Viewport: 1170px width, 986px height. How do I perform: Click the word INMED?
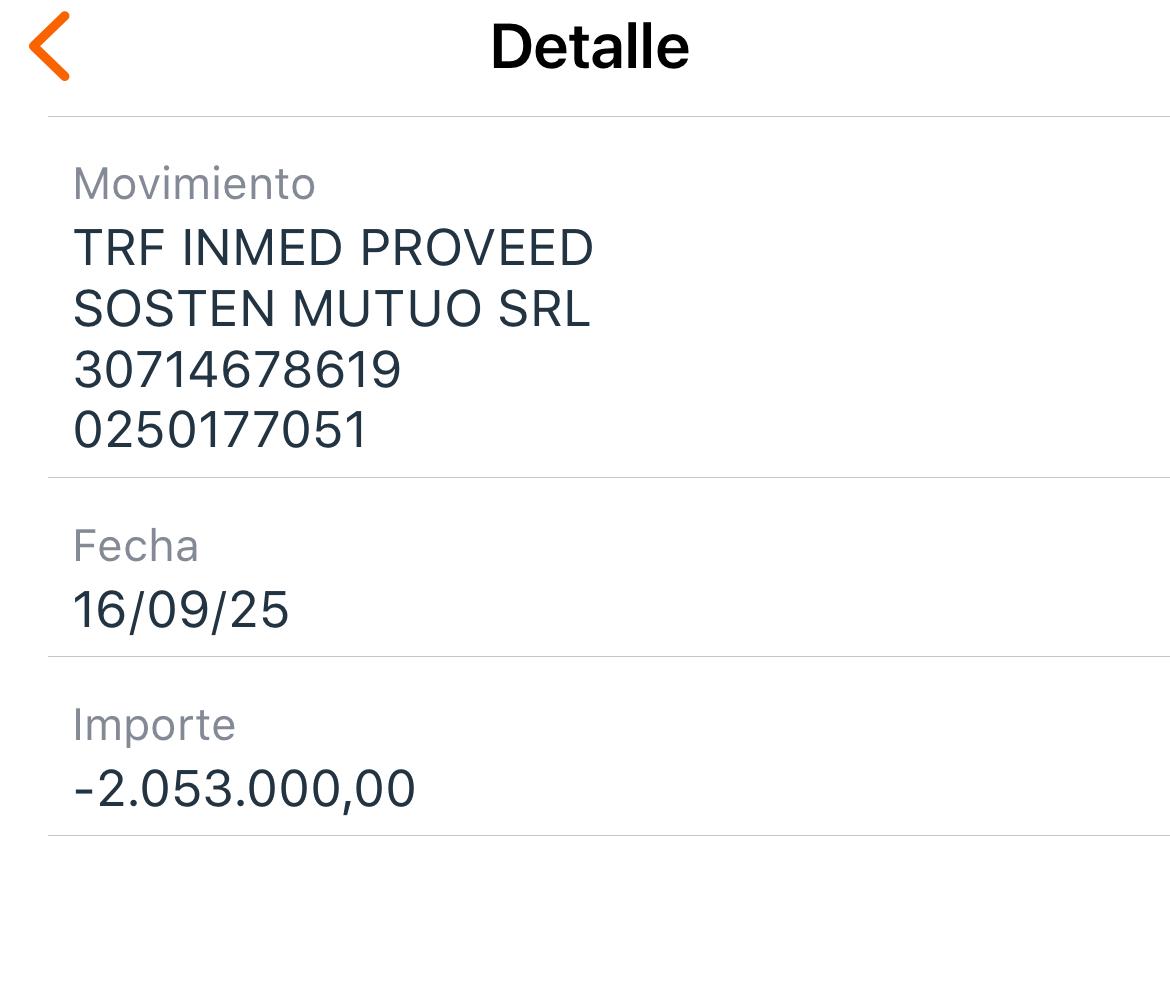(x=263, y=248)
